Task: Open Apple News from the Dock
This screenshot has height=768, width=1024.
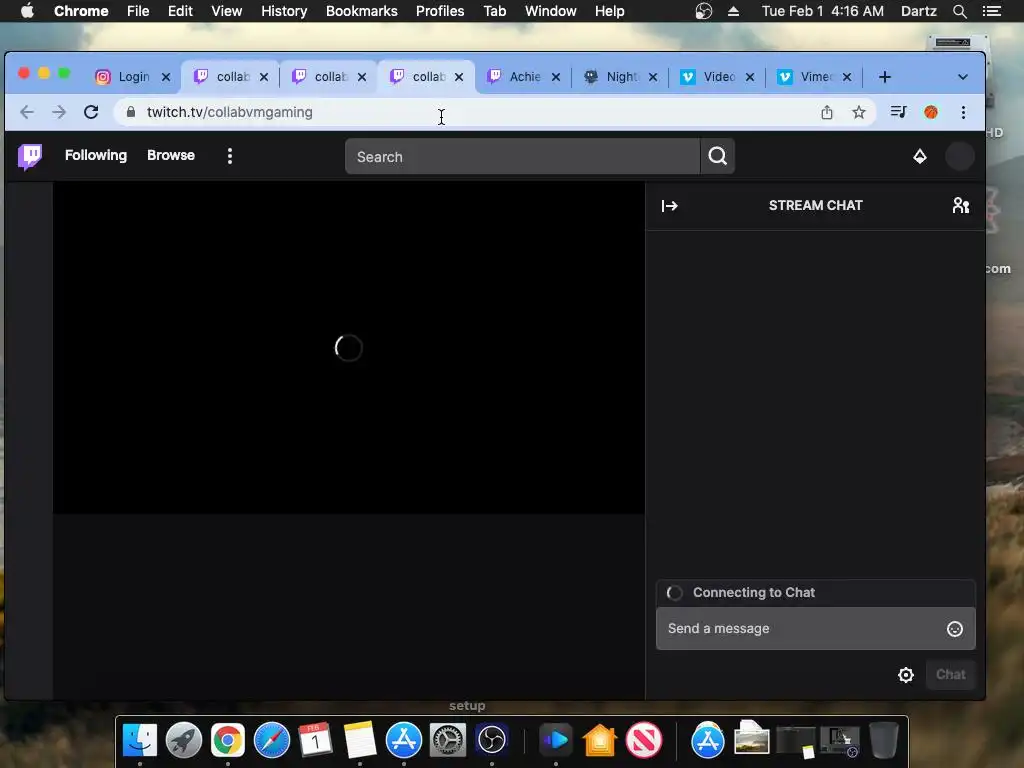Action: 644,741
